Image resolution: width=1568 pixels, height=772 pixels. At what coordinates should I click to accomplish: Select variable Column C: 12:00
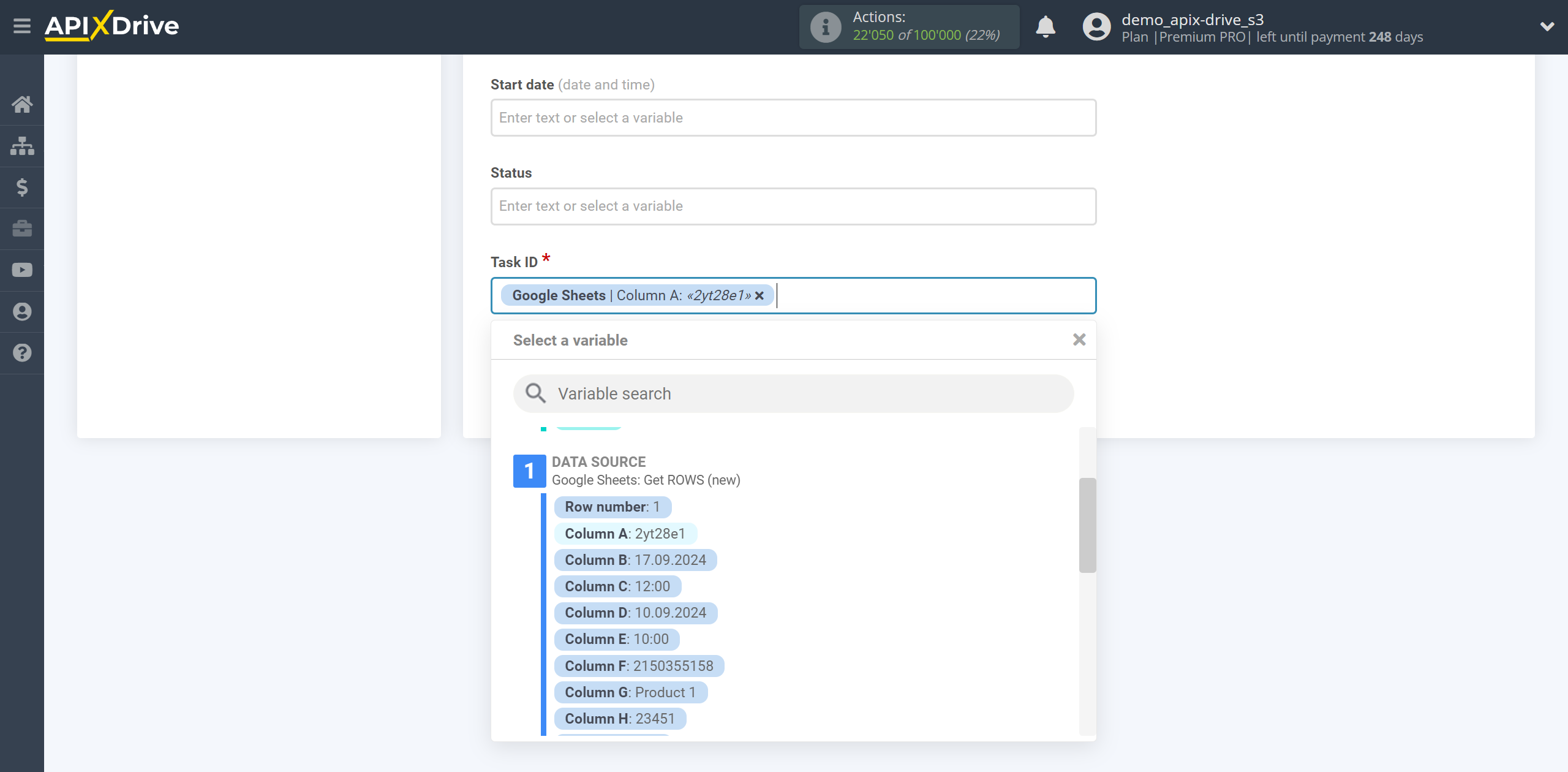617,586
